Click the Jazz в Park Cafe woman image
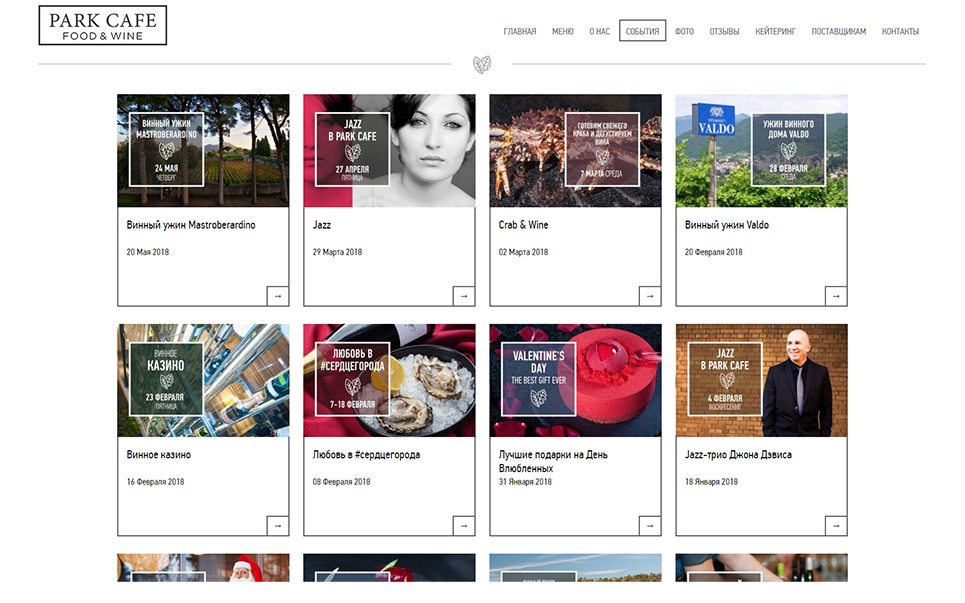965x603 pixels. (x=390, y=151)
